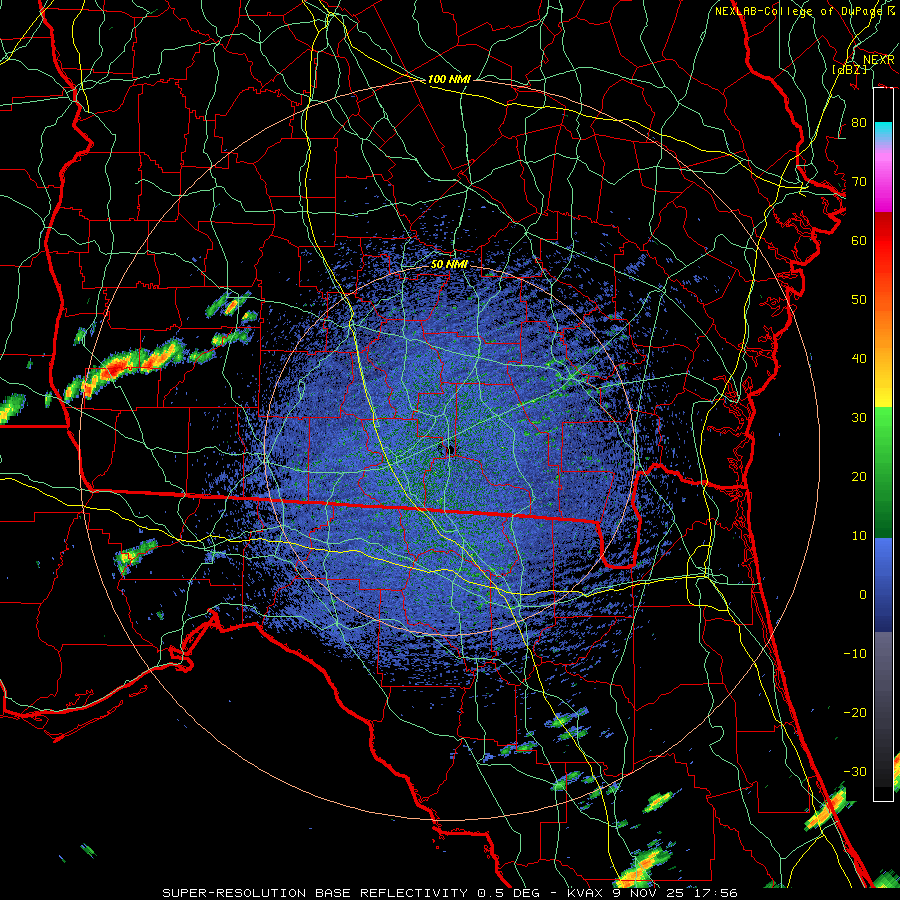The width and height of the screenshot is (900, 900).
Task: Click the 60 dBZ scale label
Action: (x=859, y=240)
